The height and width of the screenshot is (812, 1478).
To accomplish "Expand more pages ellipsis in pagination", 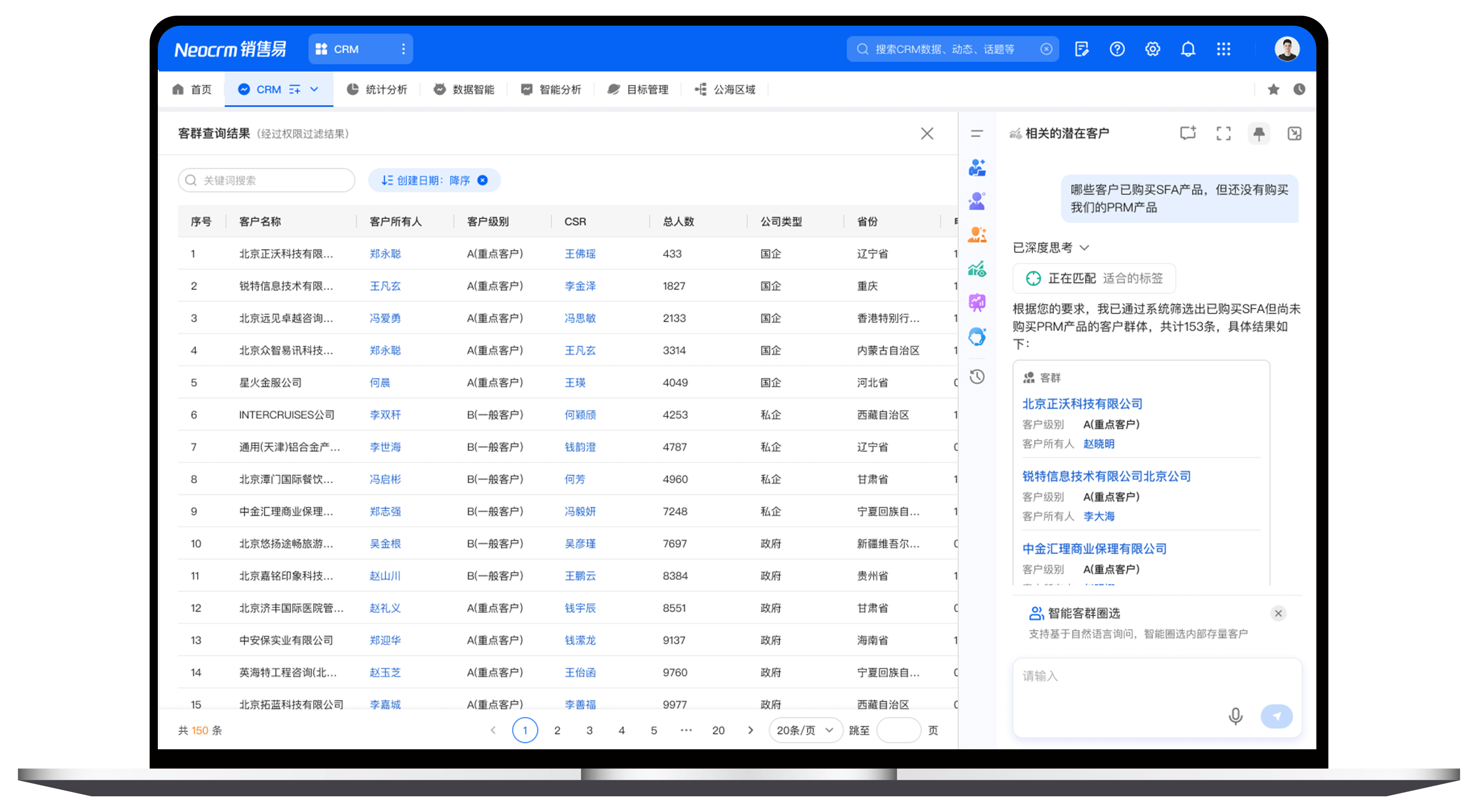I will coord(686,730).
